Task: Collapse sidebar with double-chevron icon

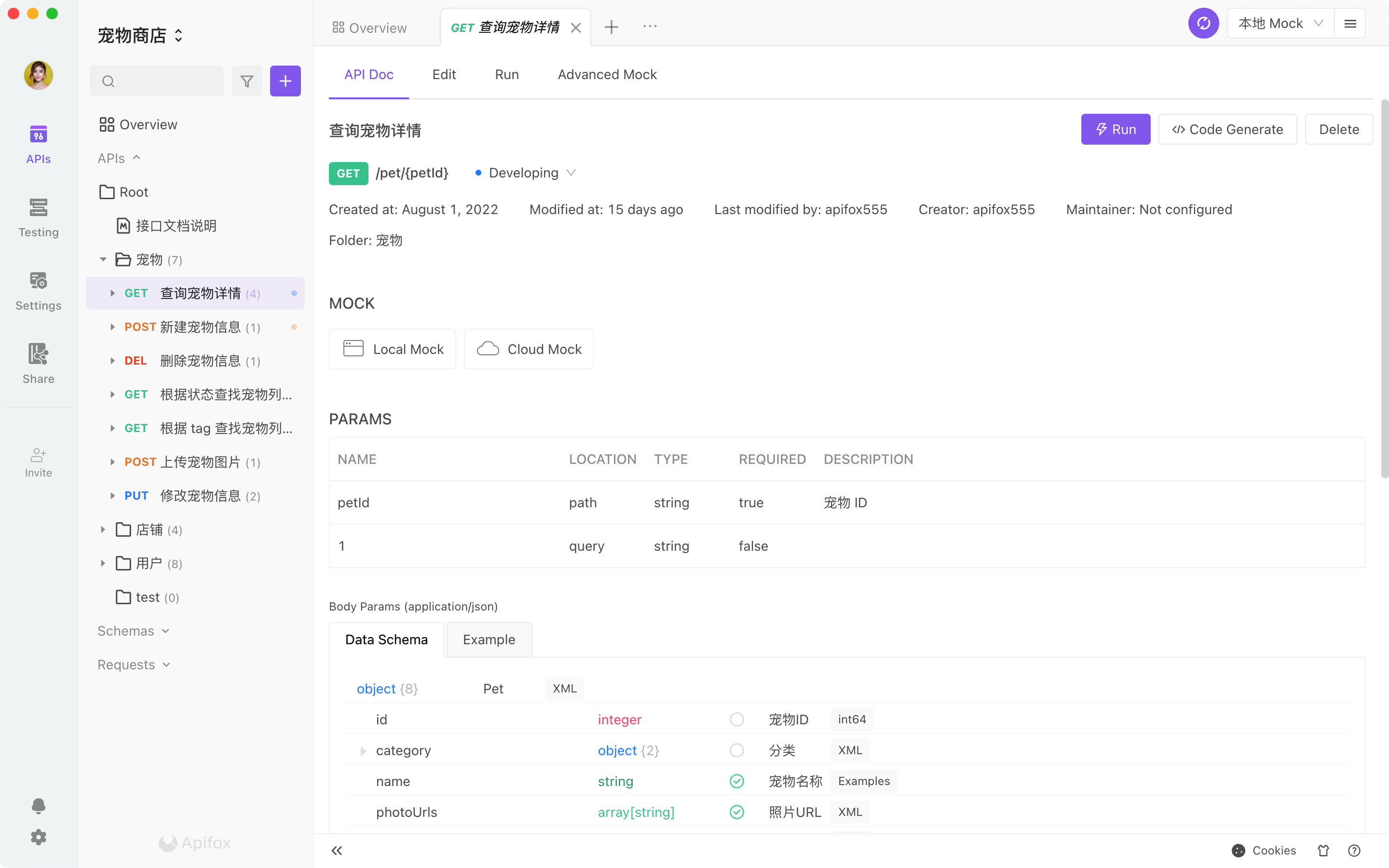Action: pyautogui.click(x=337, y=850)
